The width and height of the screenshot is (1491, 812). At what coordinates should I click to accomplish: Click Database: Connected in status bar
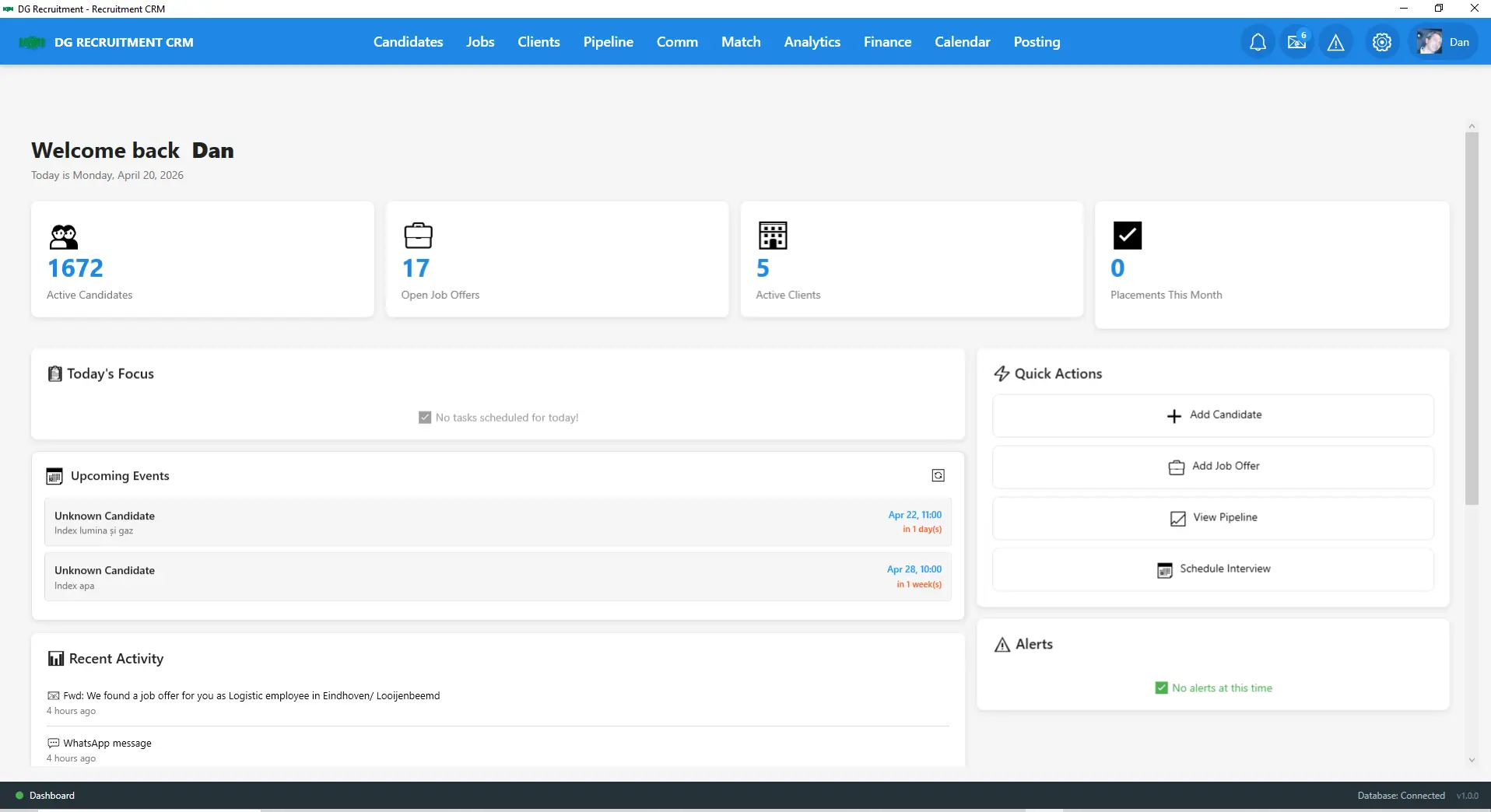[1401, 796]
